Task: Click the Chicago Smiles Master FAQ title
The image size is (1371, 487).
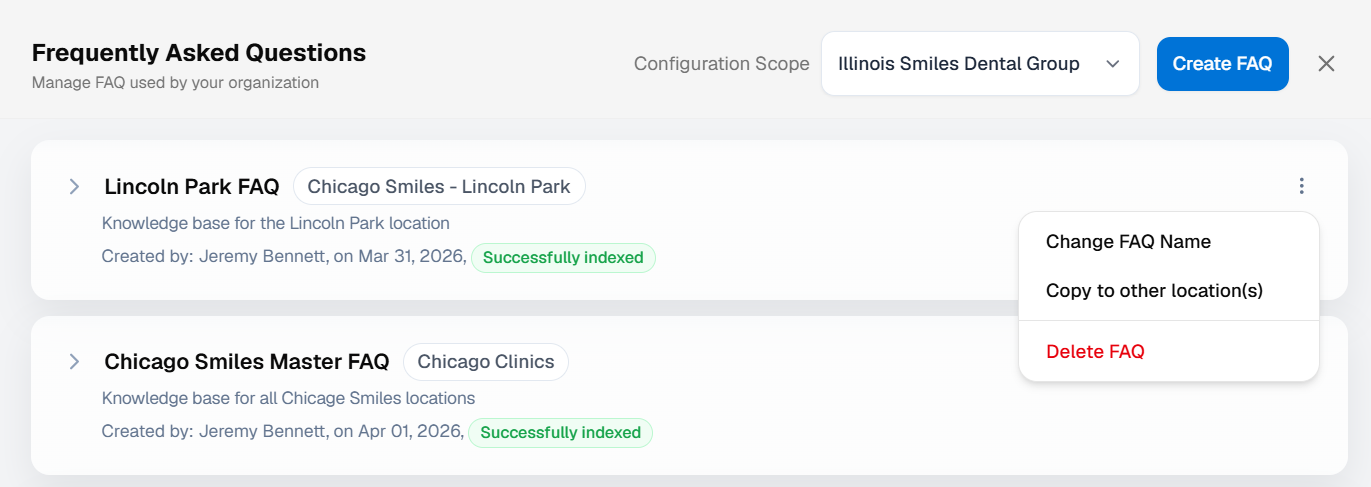Action: coord(246,362)
